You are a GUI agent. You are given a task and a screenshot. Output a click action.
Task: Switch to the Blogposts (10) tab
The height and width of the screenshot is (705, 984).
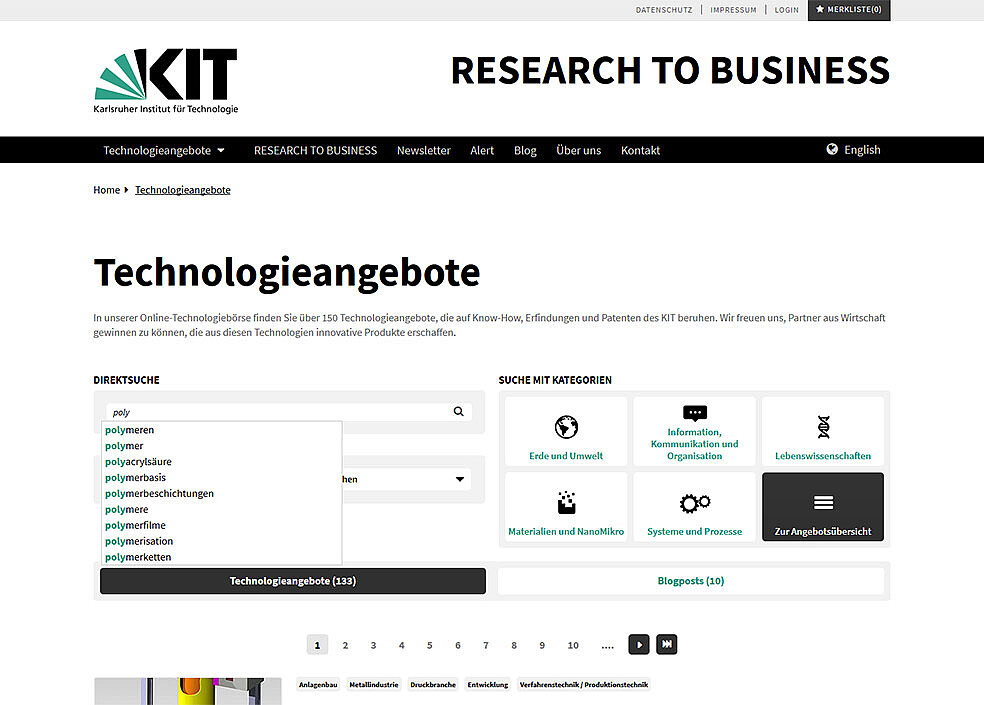click(x=690, y=580)
